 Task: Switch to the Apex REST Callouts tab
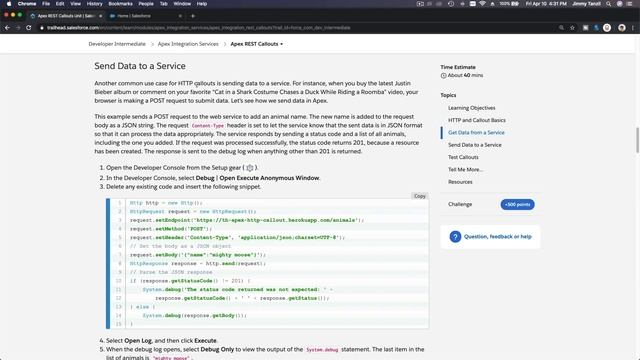coord(65,16)
